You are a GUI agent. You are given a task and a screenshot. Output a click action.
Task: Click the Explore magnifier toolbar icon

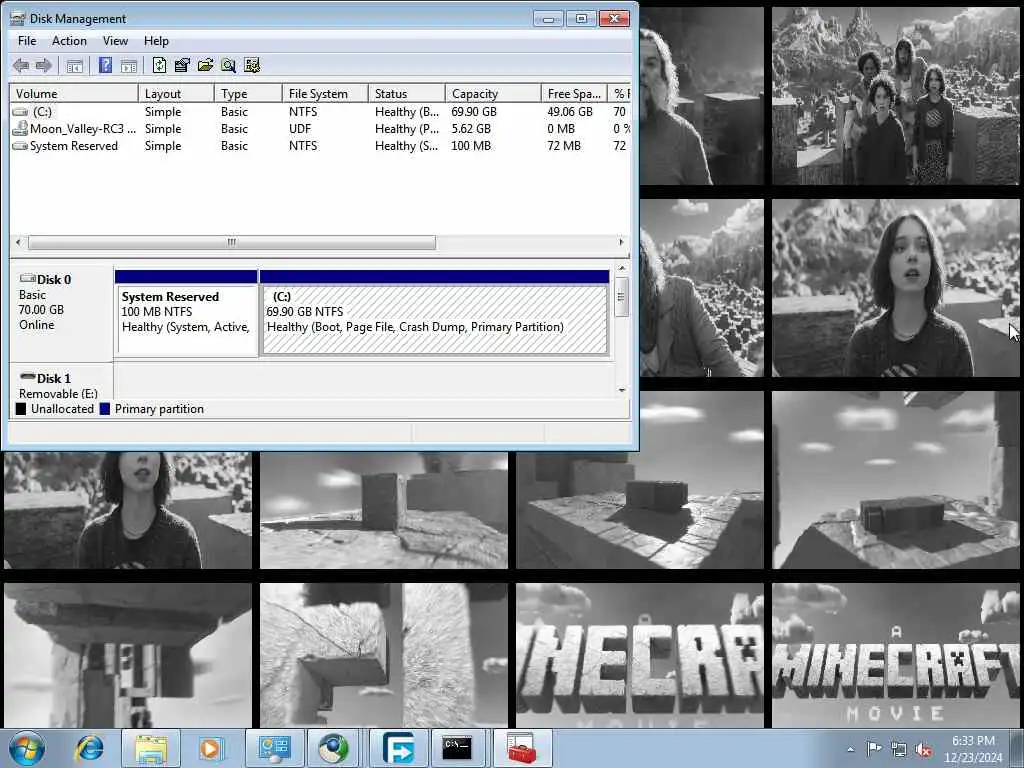pyautogui.click(x=228, y=65)
